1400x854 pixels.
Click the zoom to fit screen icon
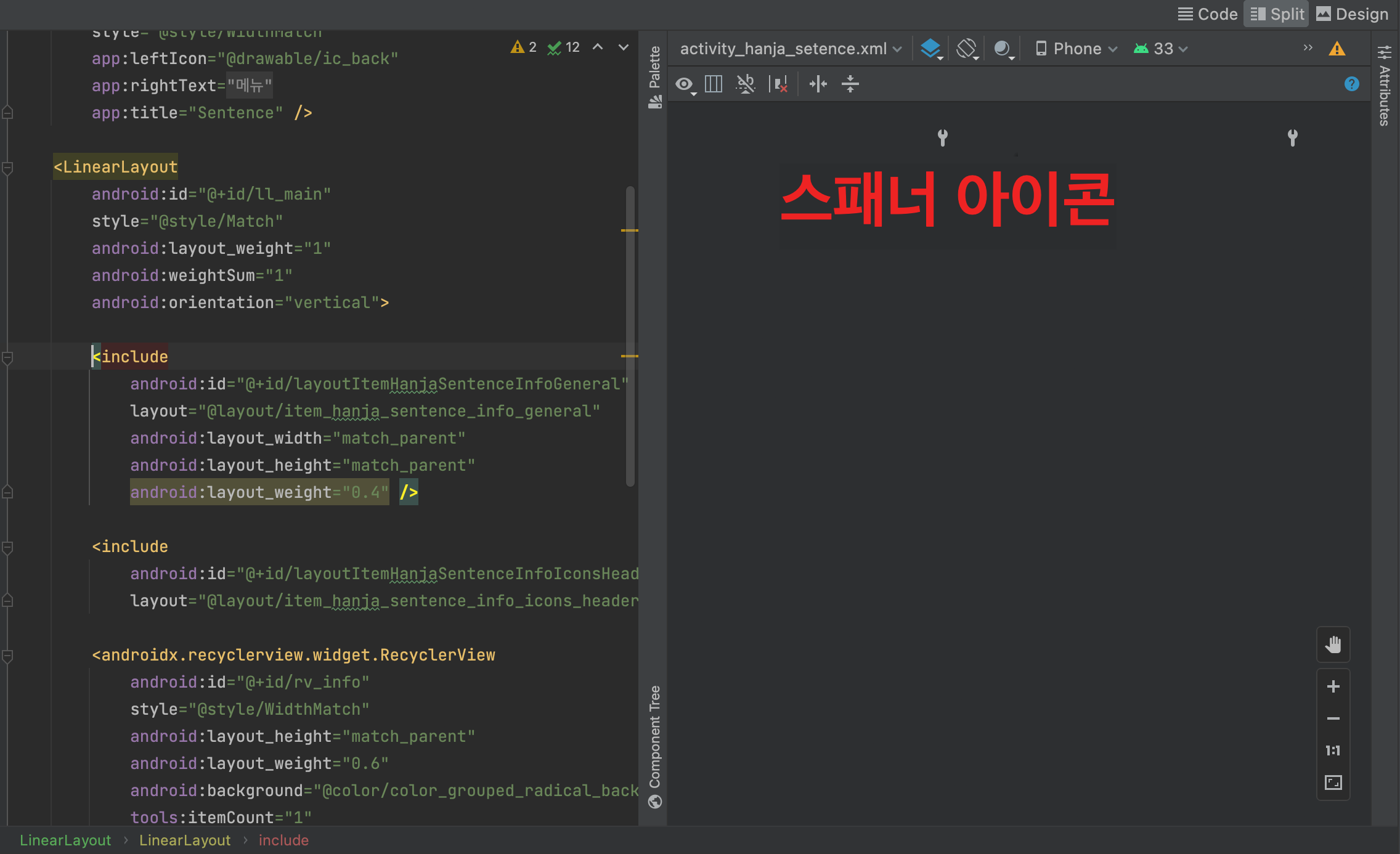coord(1333,783)
